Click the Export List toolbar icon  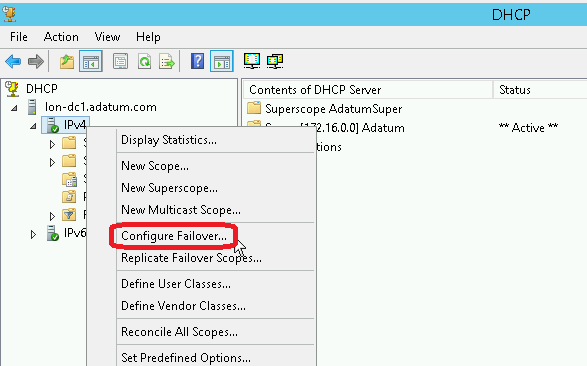click(x=167, y=61)
